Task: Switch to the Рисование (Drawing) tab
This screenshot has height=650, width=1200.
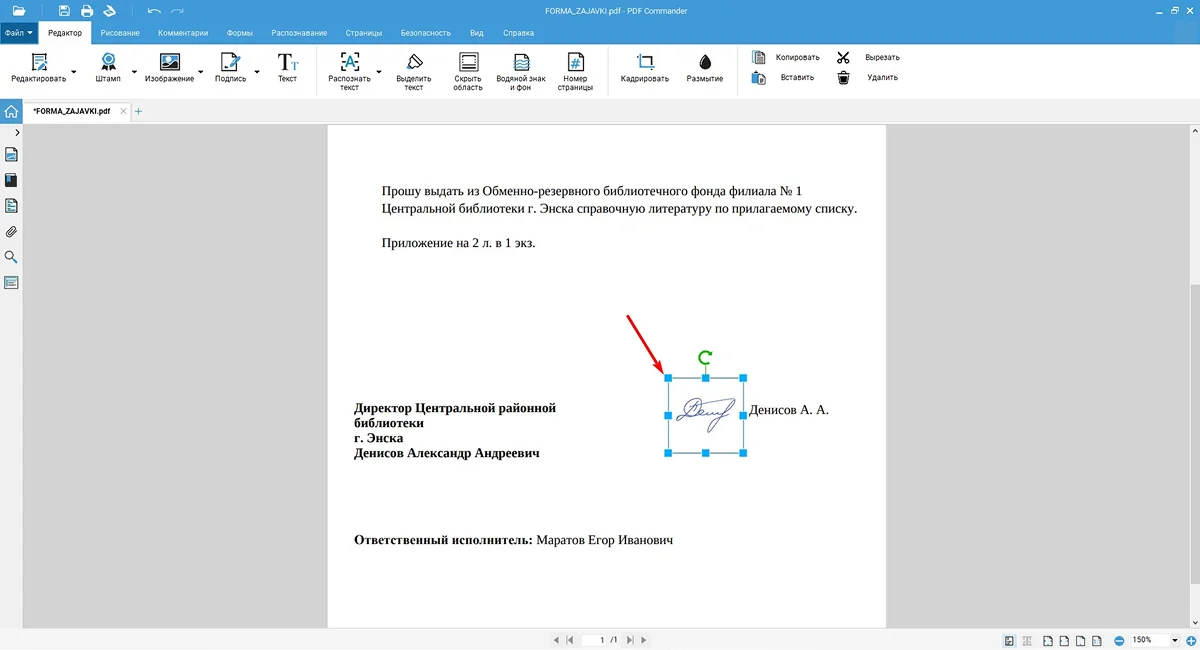Action: click(x=120, y=33)
